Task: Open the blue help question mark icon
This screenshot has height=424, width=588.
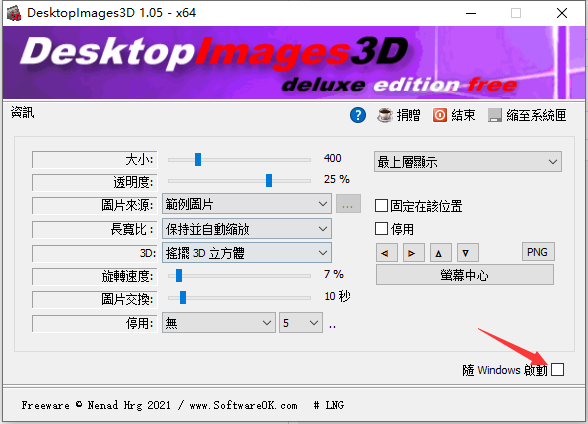Action: 358,115
